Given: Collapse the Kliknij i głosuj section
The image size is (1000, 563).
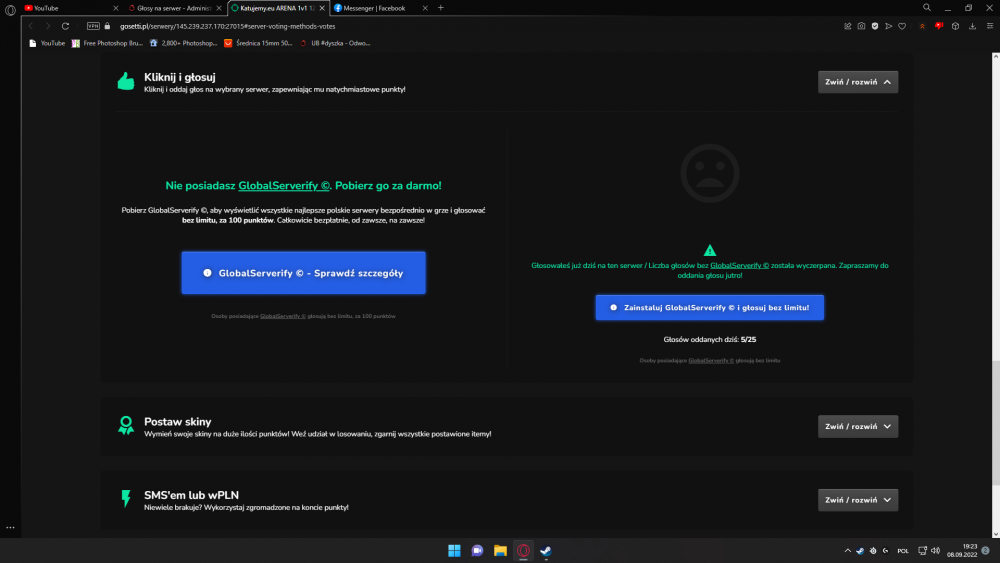Looking at the screenshot, I should coord(858,82).
